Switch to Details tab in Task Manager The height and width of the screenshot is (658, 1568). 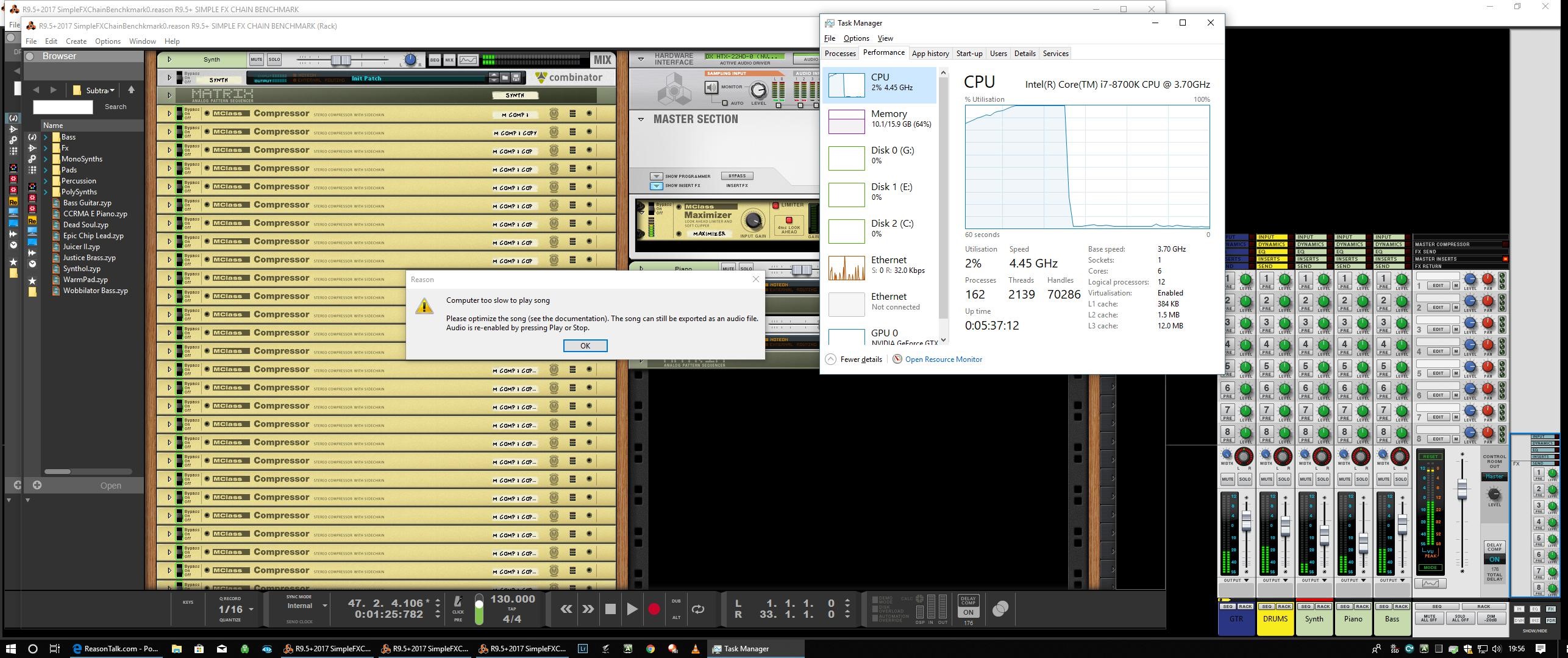1025,54
